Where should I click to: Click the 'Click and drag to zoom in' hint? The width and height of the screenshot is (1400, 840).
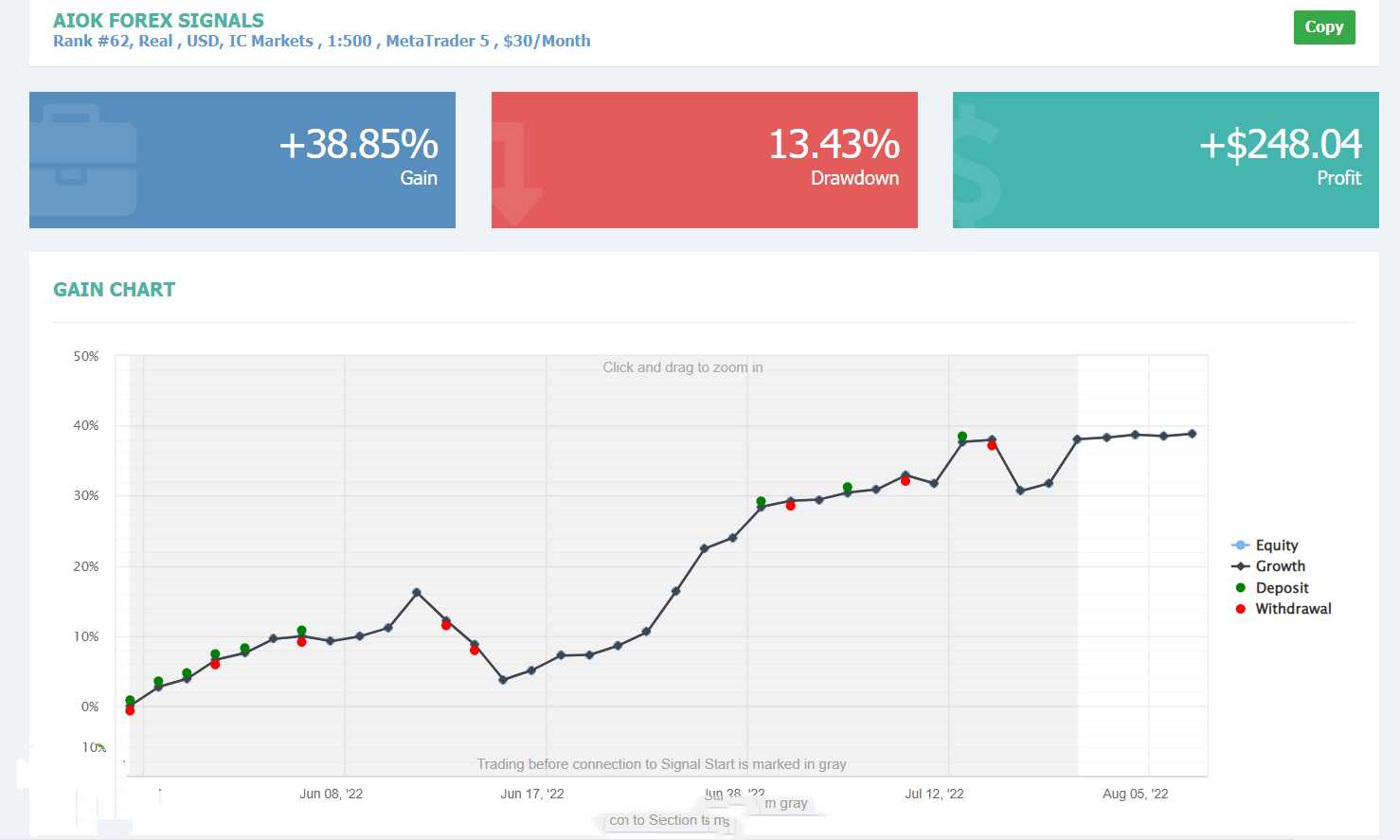pos(683,367)
